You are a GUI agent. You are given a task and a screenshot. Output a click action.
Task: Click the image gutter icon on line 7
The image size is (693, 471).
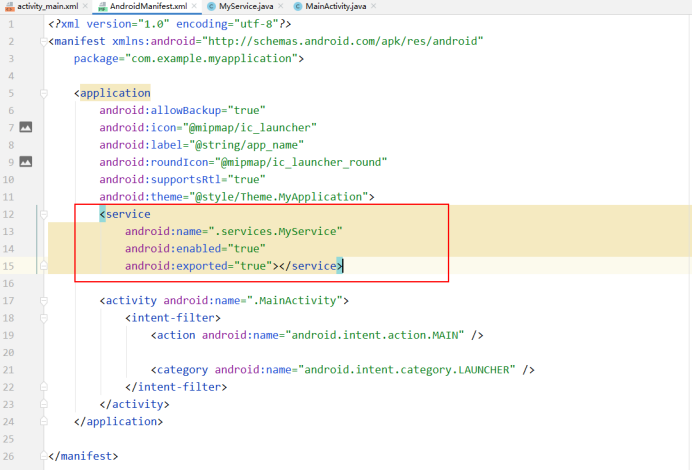pos(26,127)
